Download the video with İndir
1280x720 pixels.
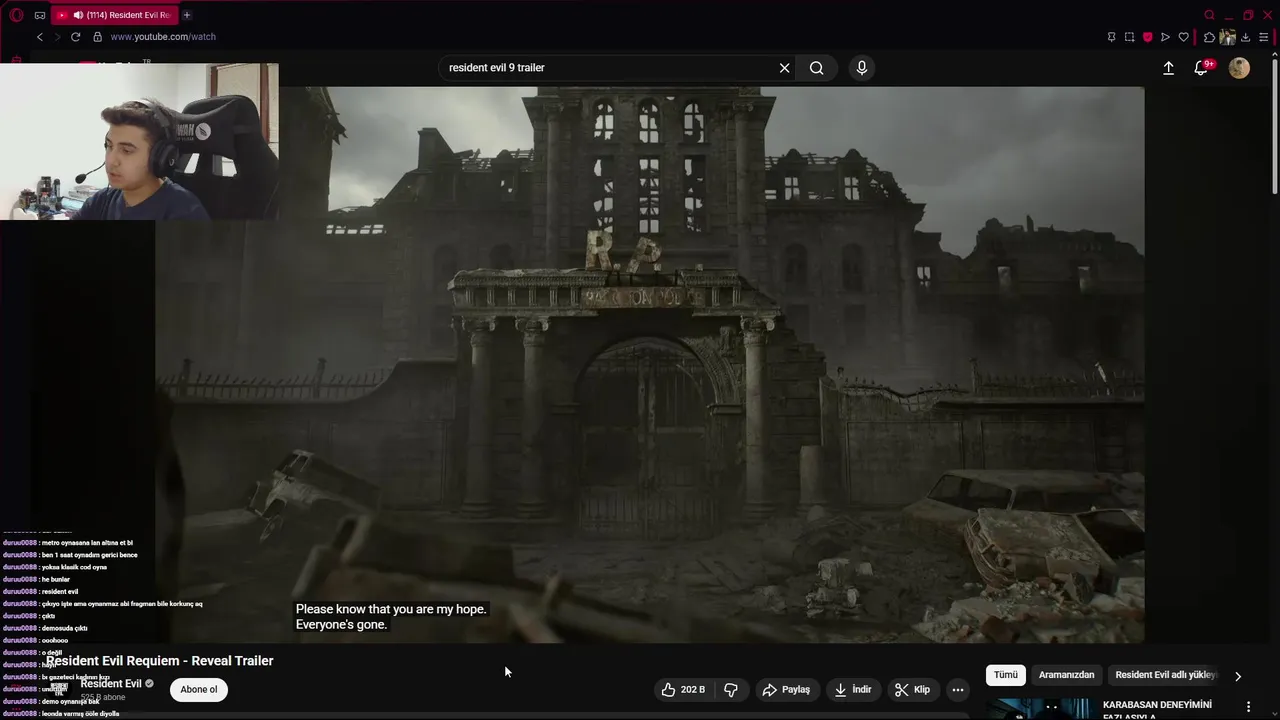(x=853, y=689)
